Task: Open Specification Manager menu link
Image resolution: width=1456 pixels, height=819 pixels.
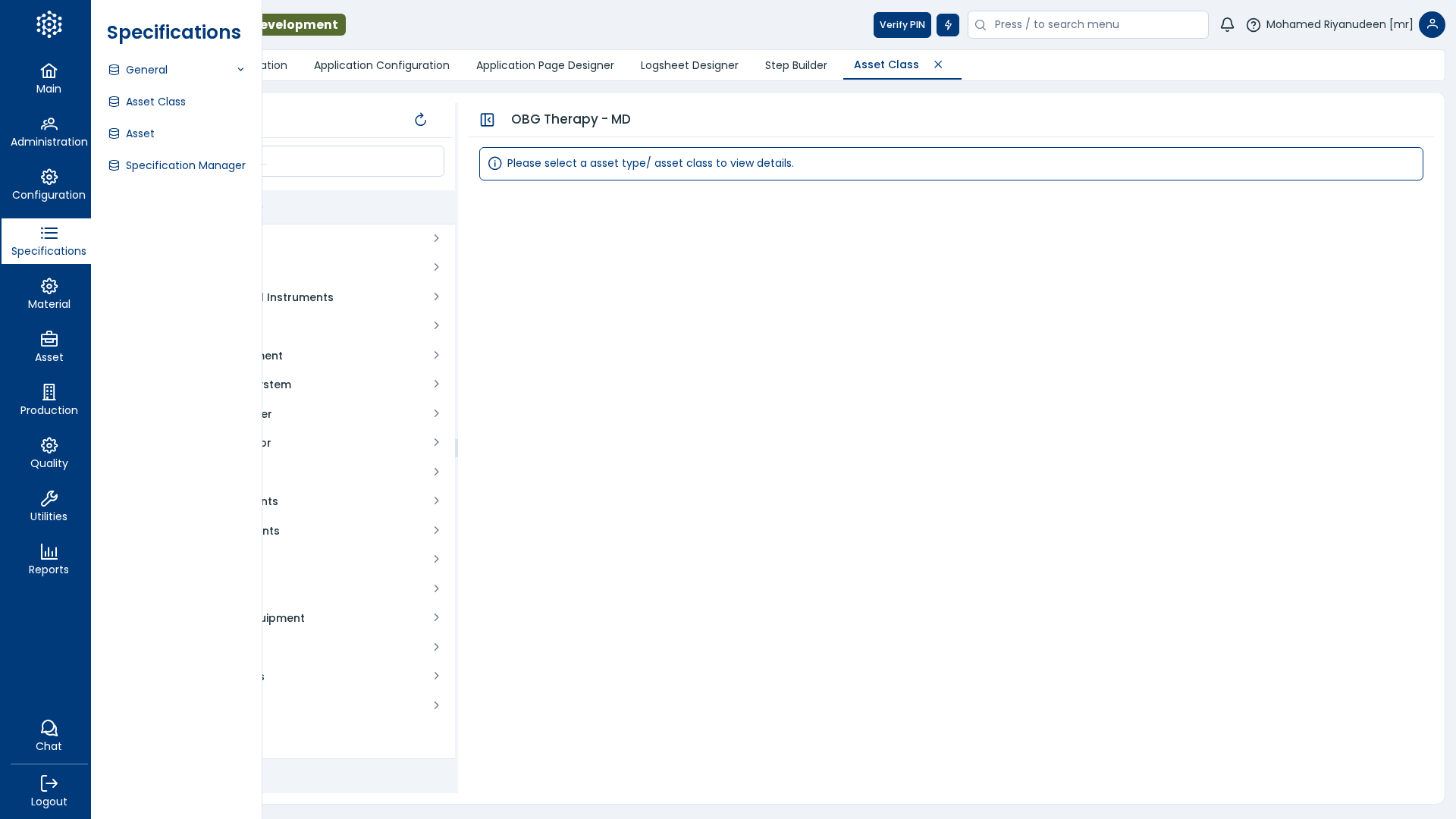Action: tap(185, 165)
